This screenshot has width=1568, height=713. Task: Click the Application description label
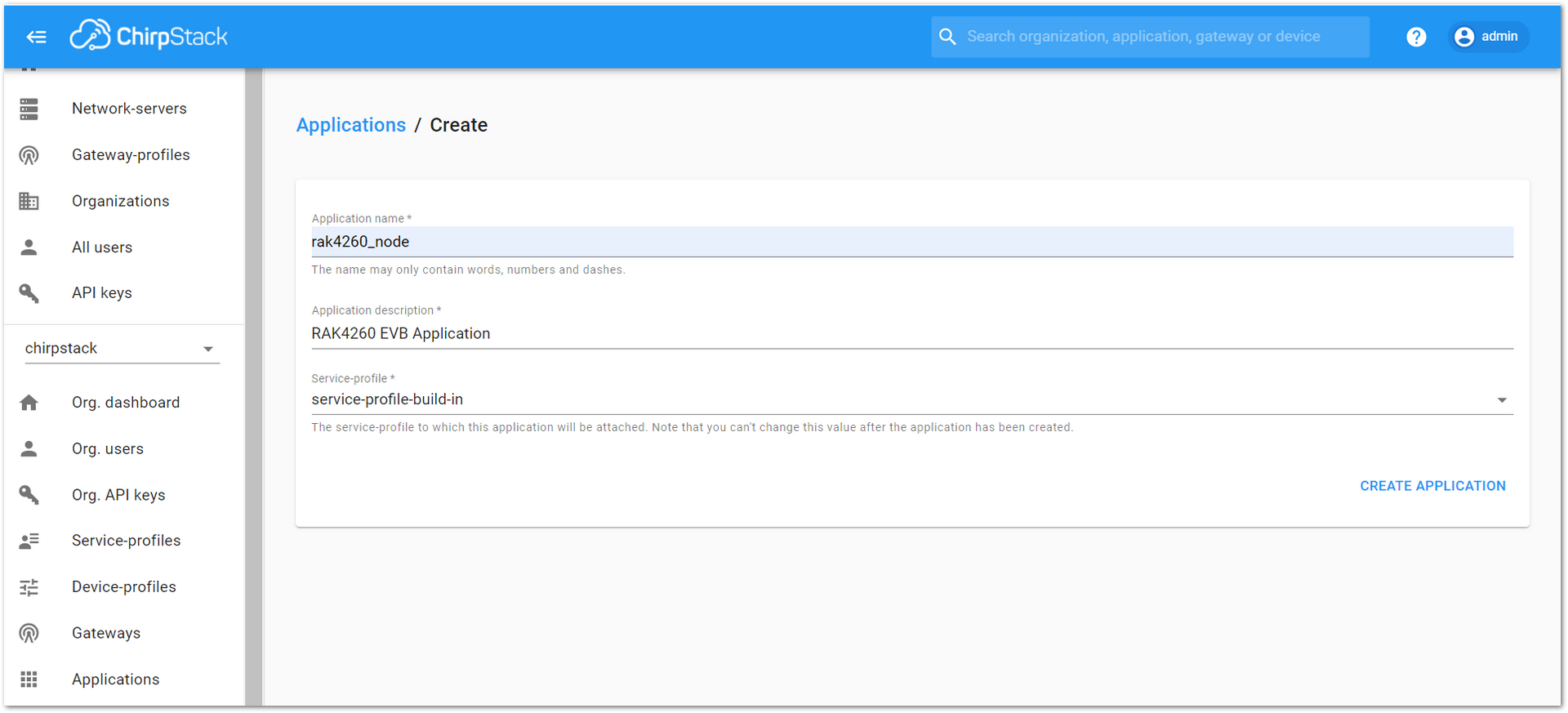click(x=376, y=310)
